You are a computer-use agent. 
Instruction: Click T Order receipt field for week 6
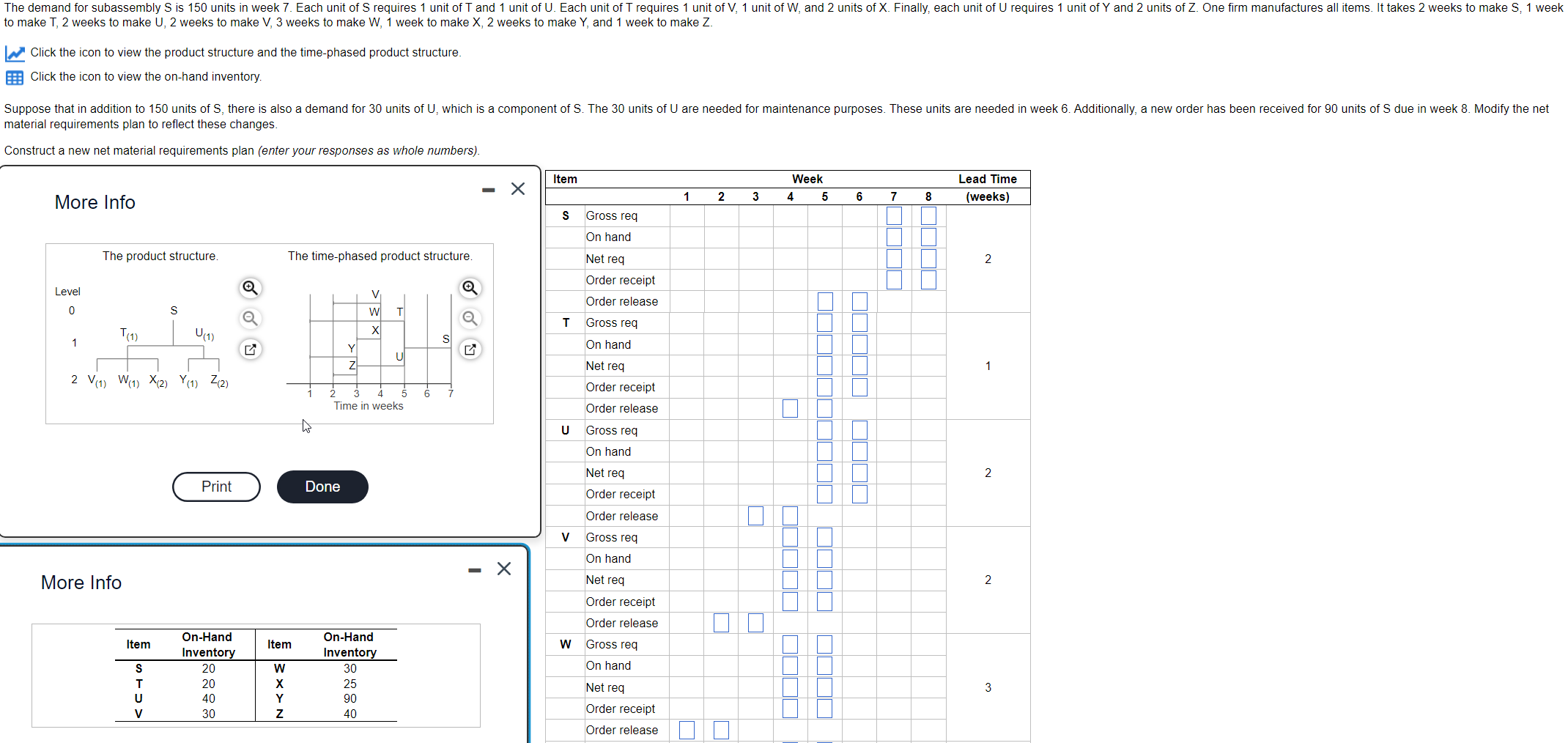pyautogui.click(x=859, y=387)
